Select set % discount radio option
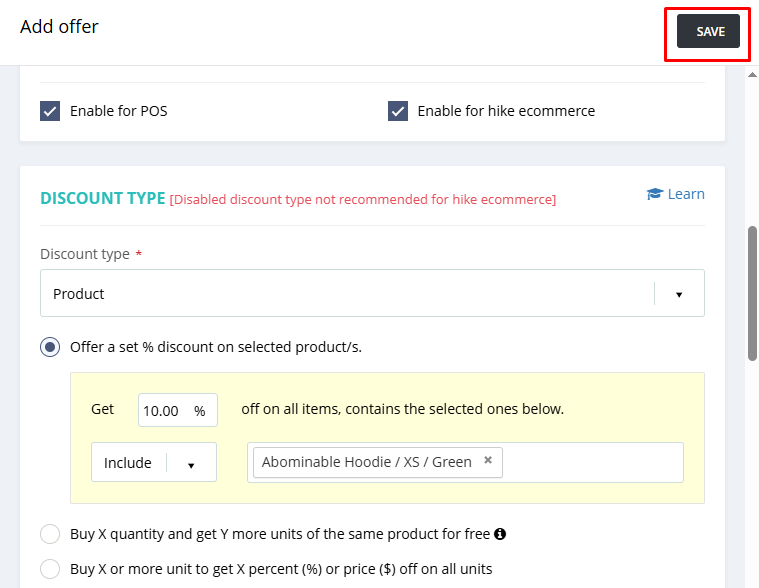The image size is (759, 588). (50, 347)
